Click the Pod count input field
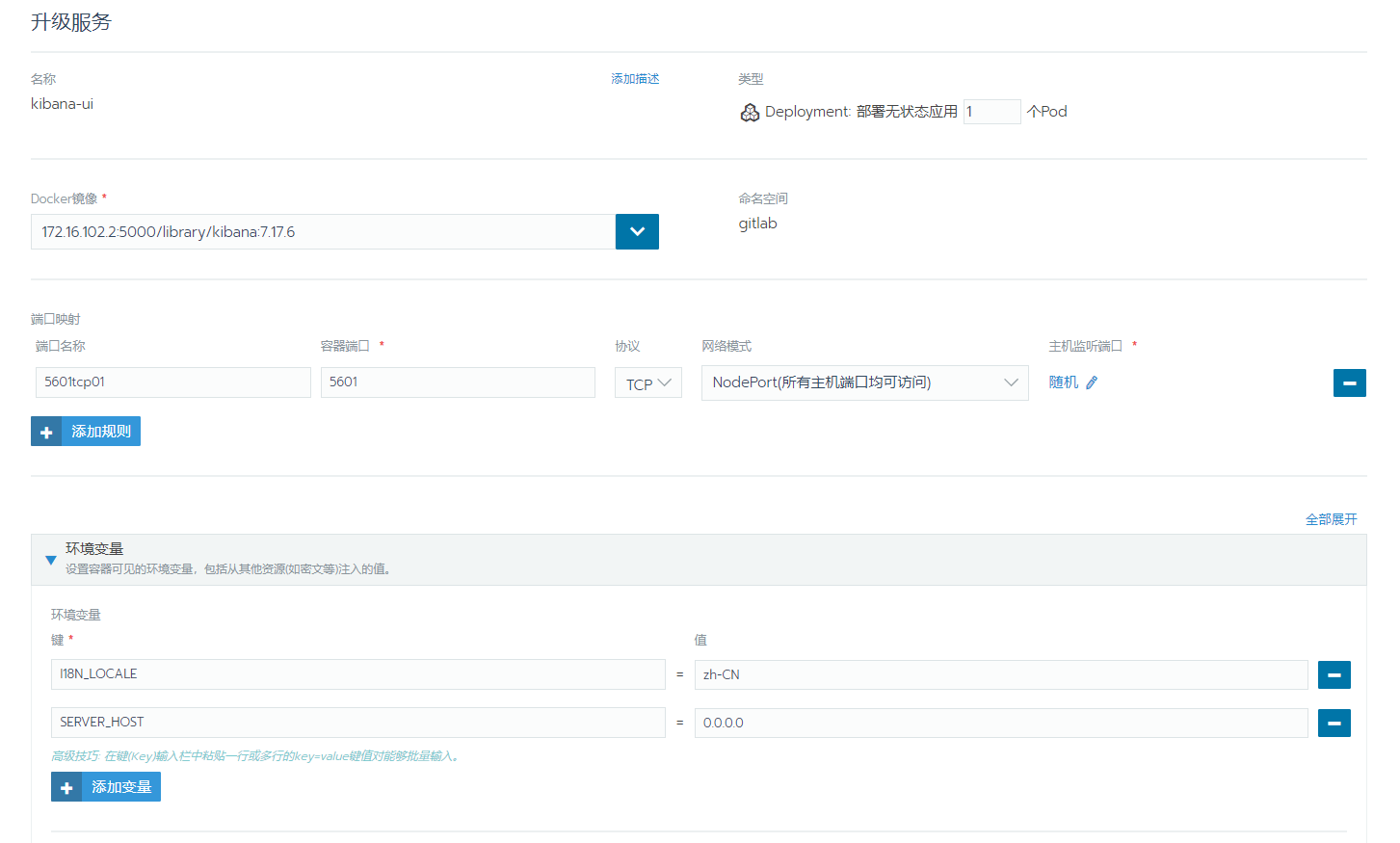 [x=991, y=112]
